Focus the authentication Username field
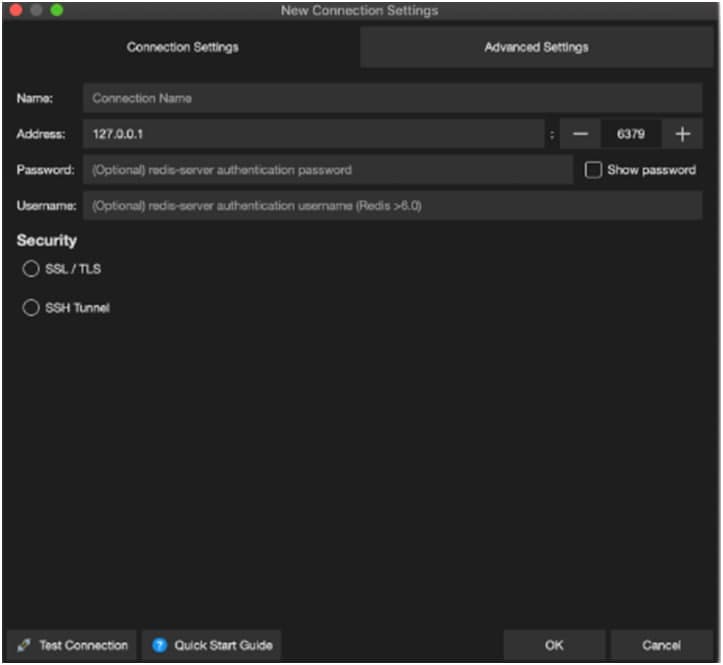This screenshot has height=665, width=723. [392, 205]
